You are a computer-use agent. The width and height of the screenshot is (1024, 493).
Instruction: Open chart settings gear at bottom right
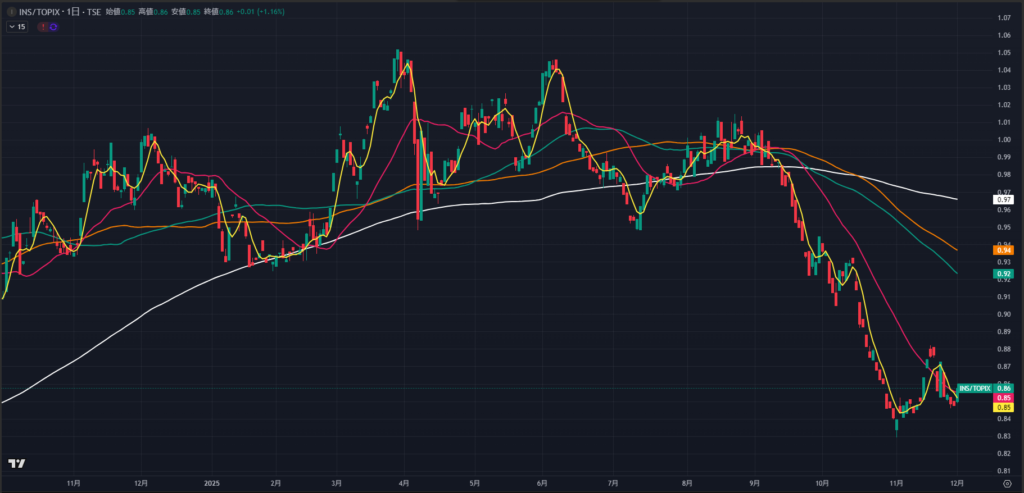coord(1006,483)
